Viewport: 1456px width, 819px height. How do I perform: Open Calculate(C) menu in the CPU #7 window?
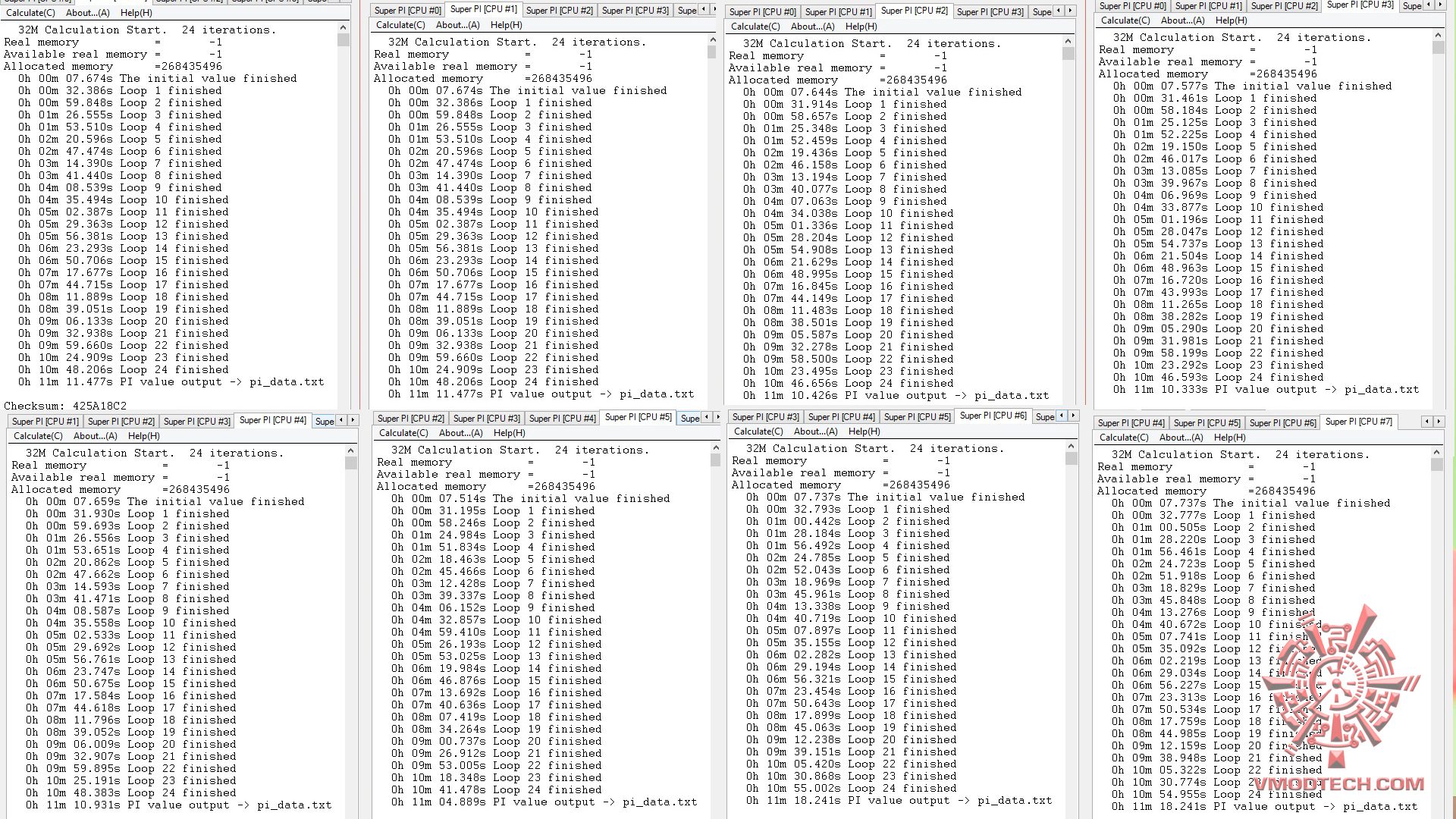1124,438
